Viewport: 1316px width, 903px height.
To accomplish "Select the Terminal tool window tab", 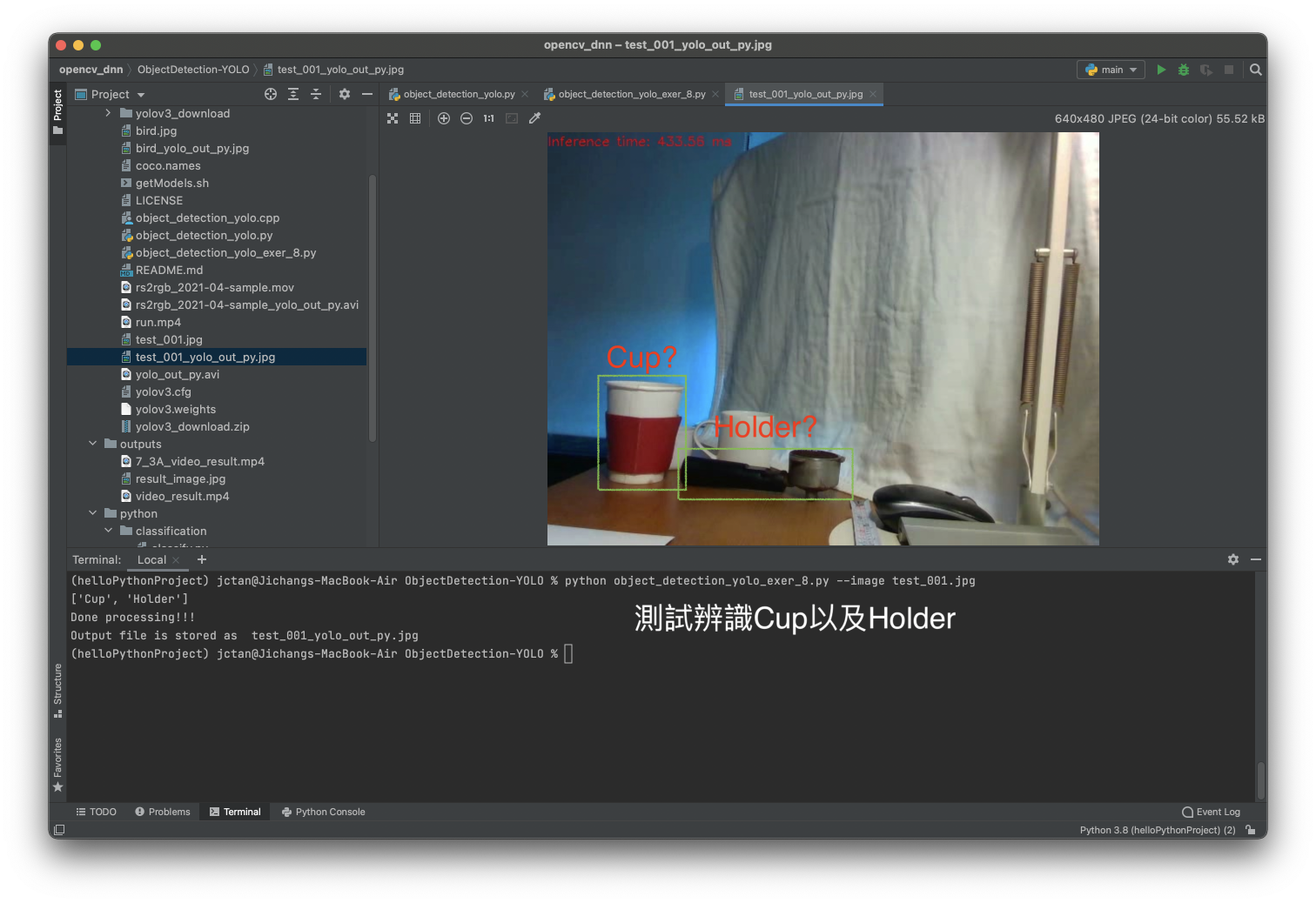I will point(235,812).
